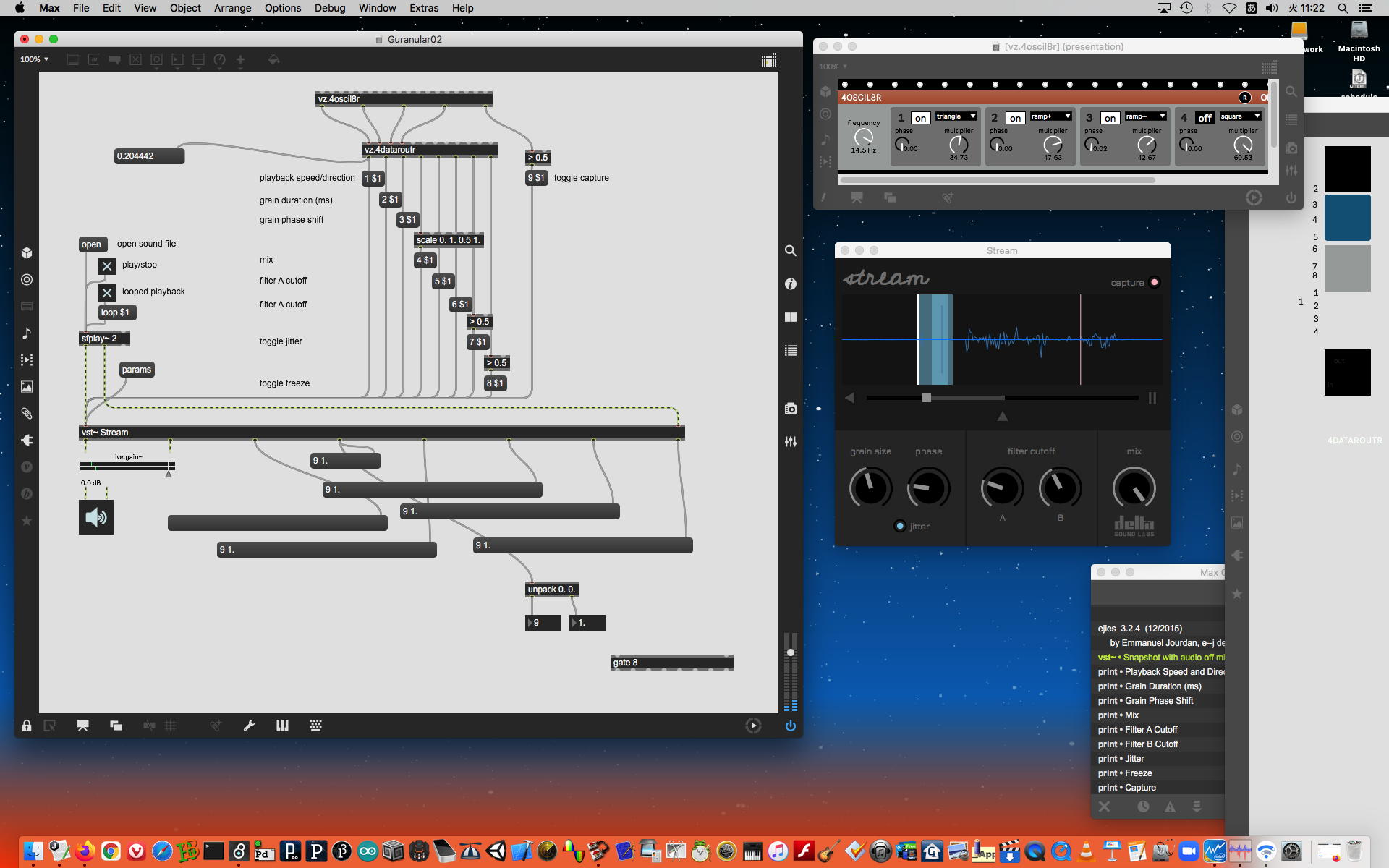This screenshot has height=868, width=1389.
Task: Toggle the looped playback checkbox
Action: (107, 292)
